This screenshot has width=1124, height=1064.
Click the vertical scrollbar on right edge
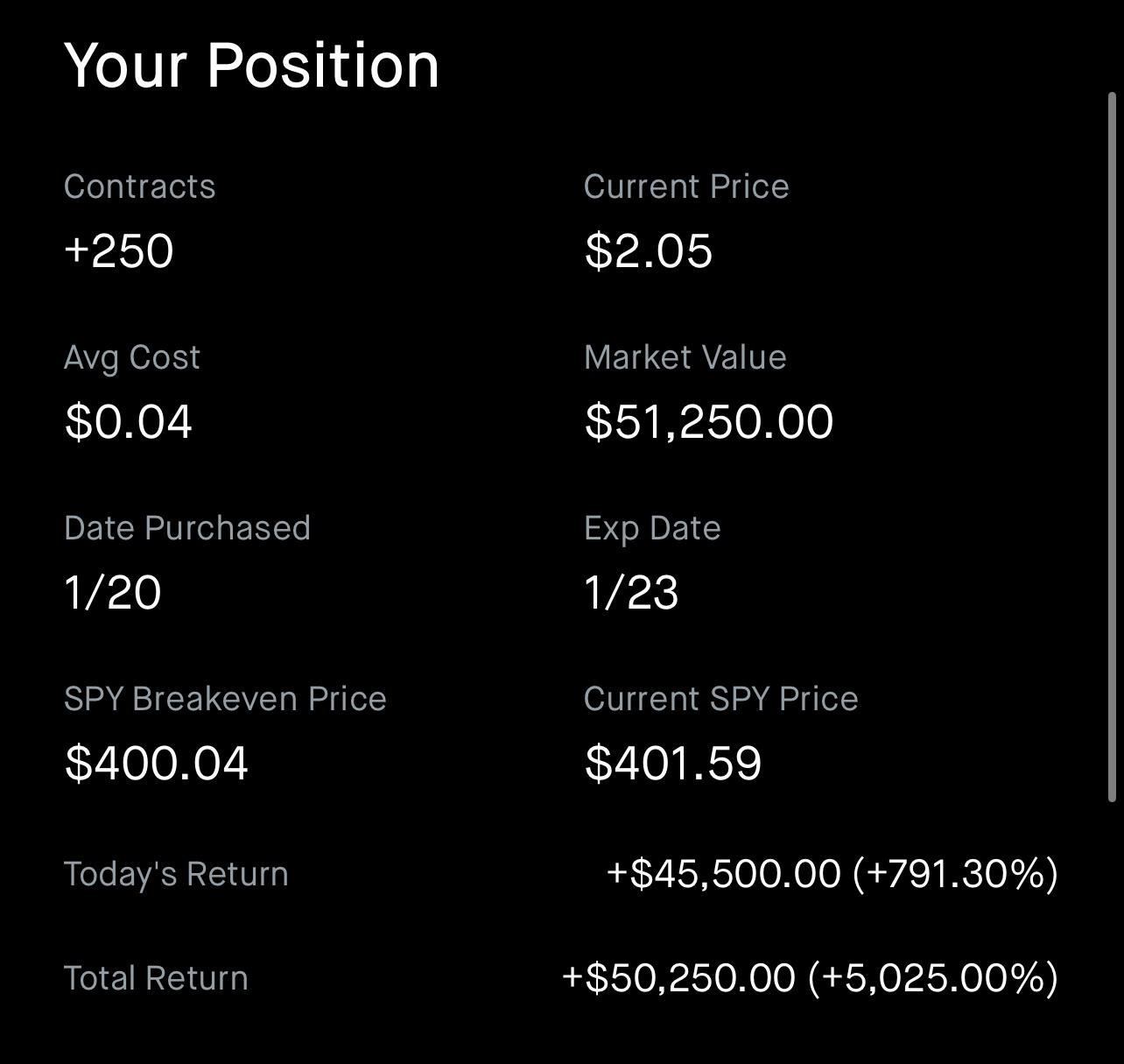point(1113,447)
